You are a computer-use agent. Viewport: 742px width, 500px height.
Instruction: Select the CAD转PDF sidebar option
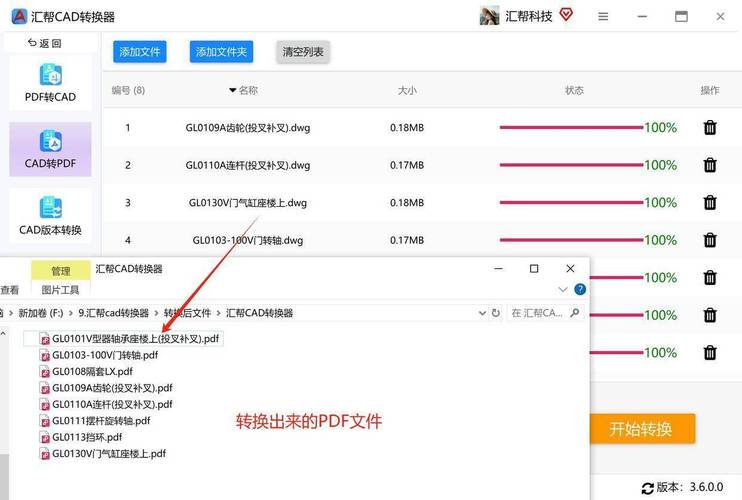[x=50, y=149]
